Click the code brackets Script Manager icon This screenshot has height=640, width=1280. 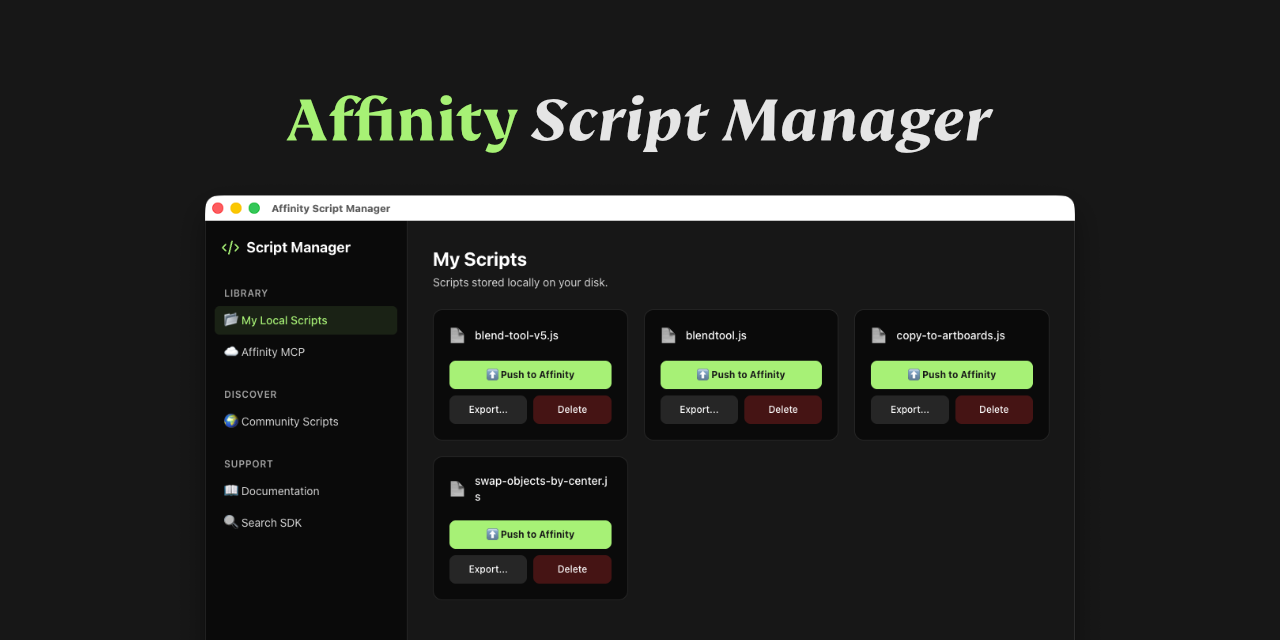coord(230,247)
